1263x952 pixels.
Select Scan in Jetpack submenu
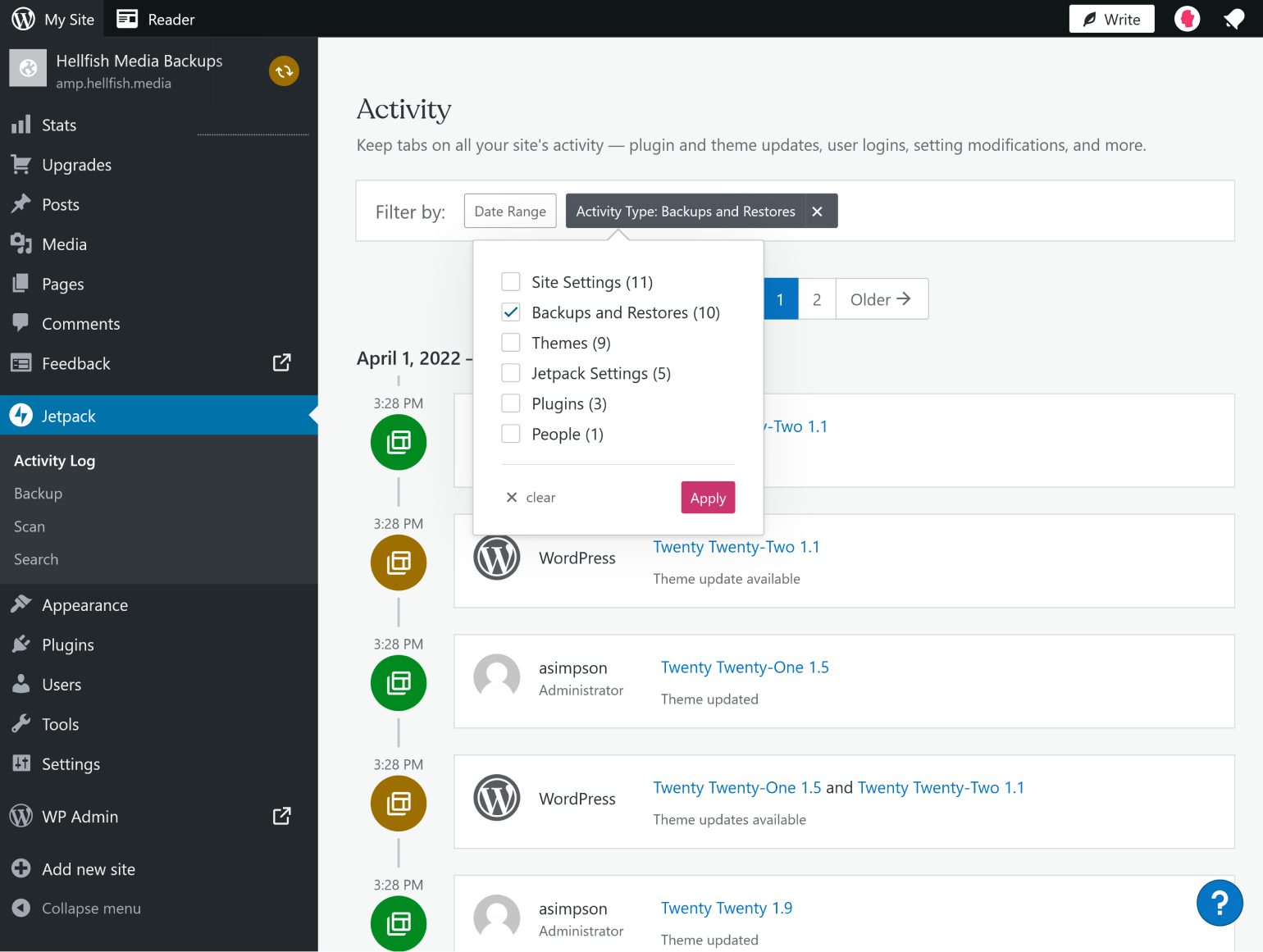[30, 526]
